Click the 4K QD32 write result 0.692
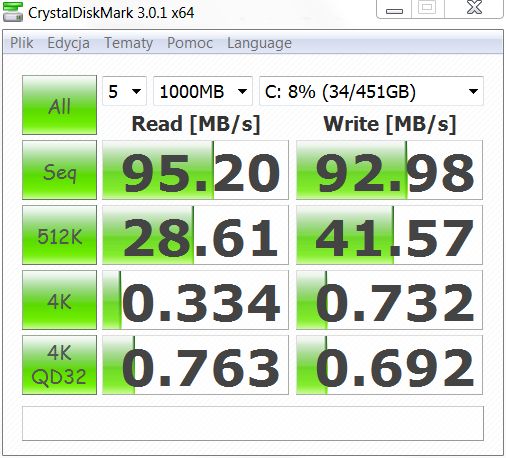Screen dimensions: 506x458 click(389, 365)
